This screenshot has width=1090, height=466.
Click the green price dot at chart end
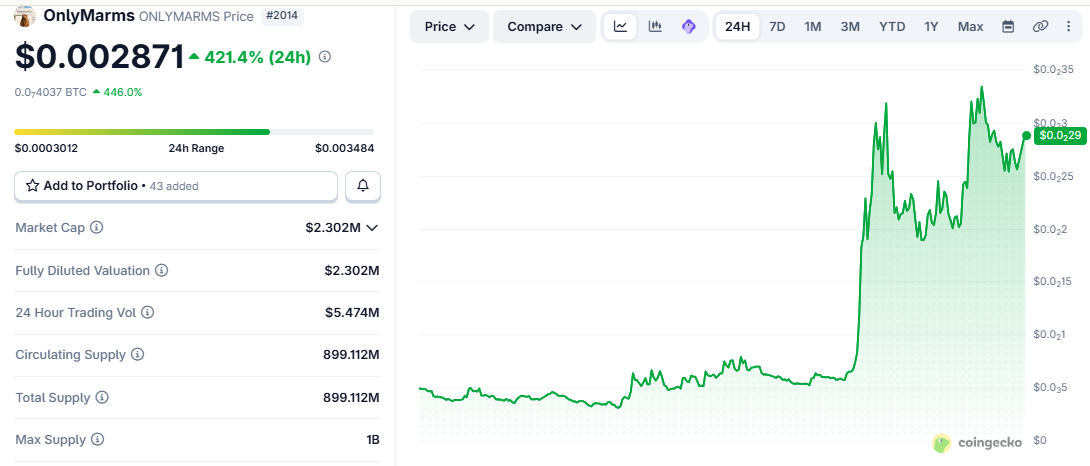(1027, 136)
